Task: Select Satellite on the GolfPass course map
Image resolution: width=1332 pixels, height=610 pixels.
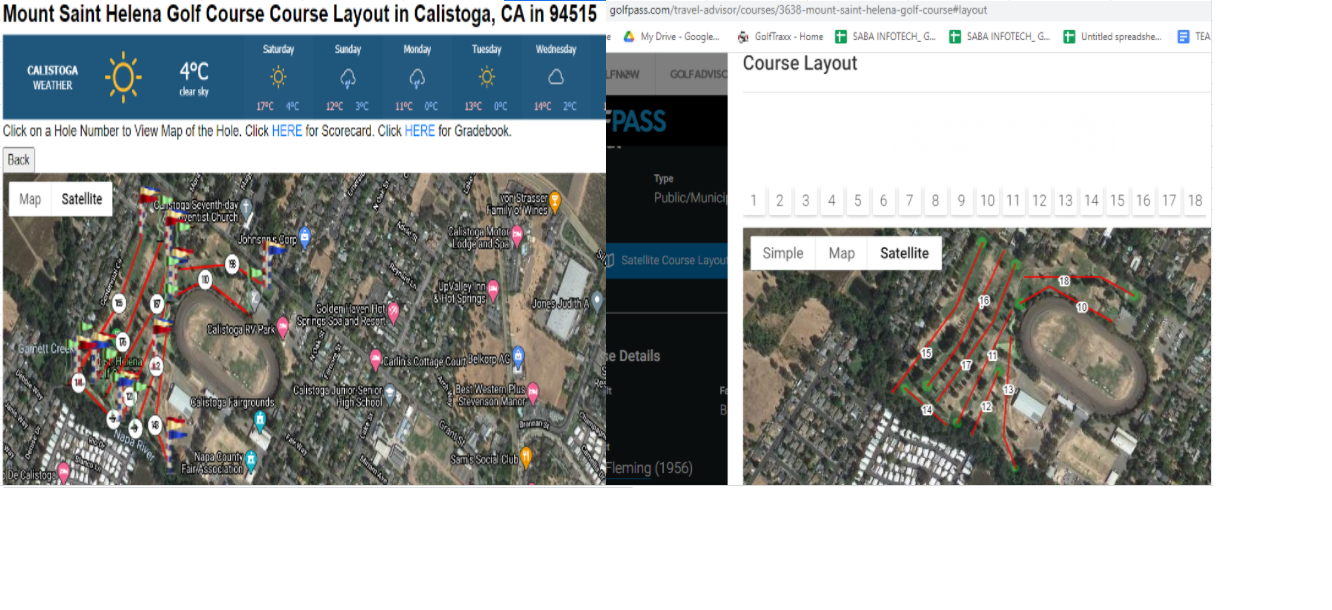Action: click(x=904, y=253)
